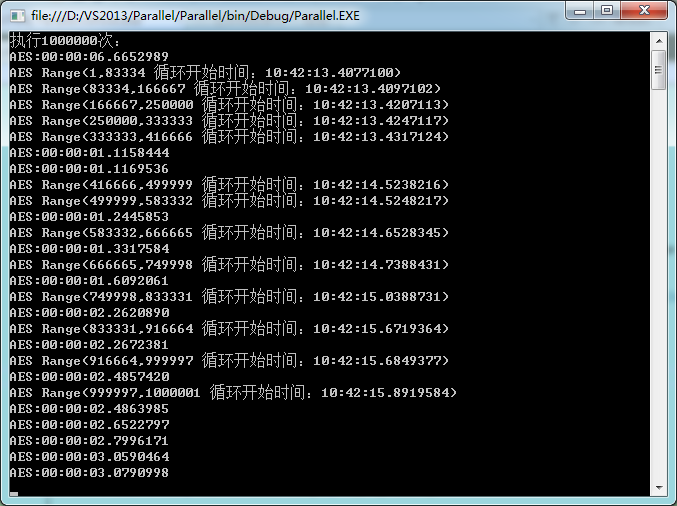Select the line AES Range(250000,333333

[229, 120]
